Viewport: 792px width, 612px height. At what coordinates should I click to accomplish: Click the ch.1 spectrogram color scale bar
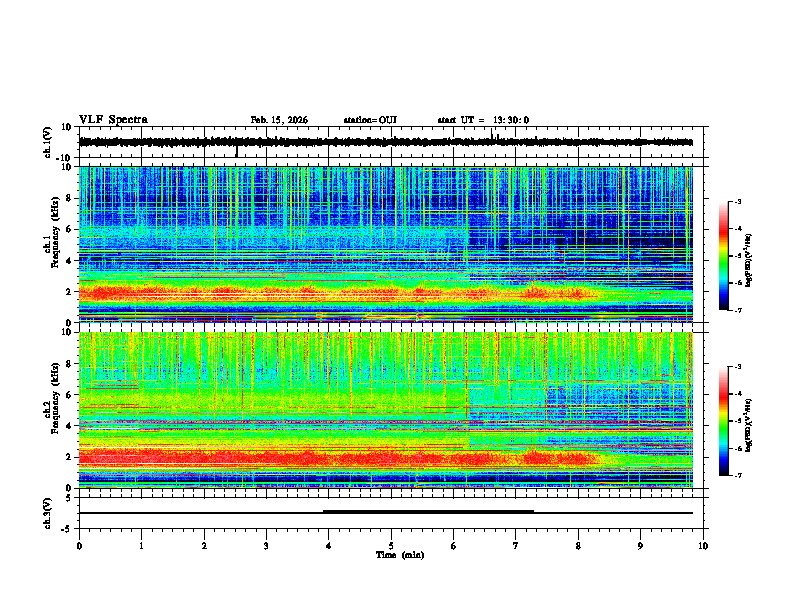(x=723, y=256)
